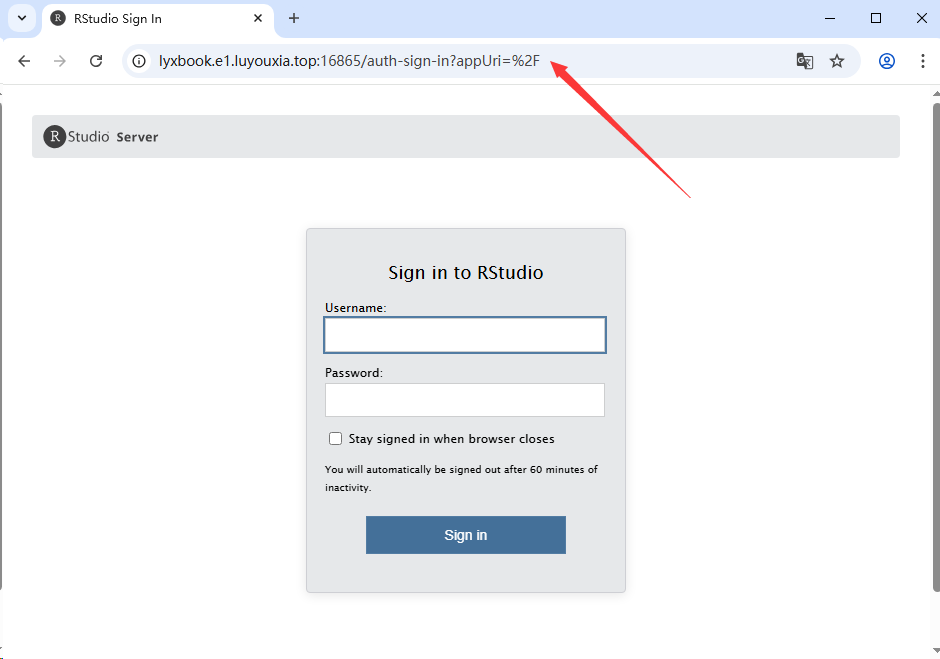Viewport: 940px width, 659px height.
Task: Click the automatic sign-out notice text
Action: (x=461, y=478)
